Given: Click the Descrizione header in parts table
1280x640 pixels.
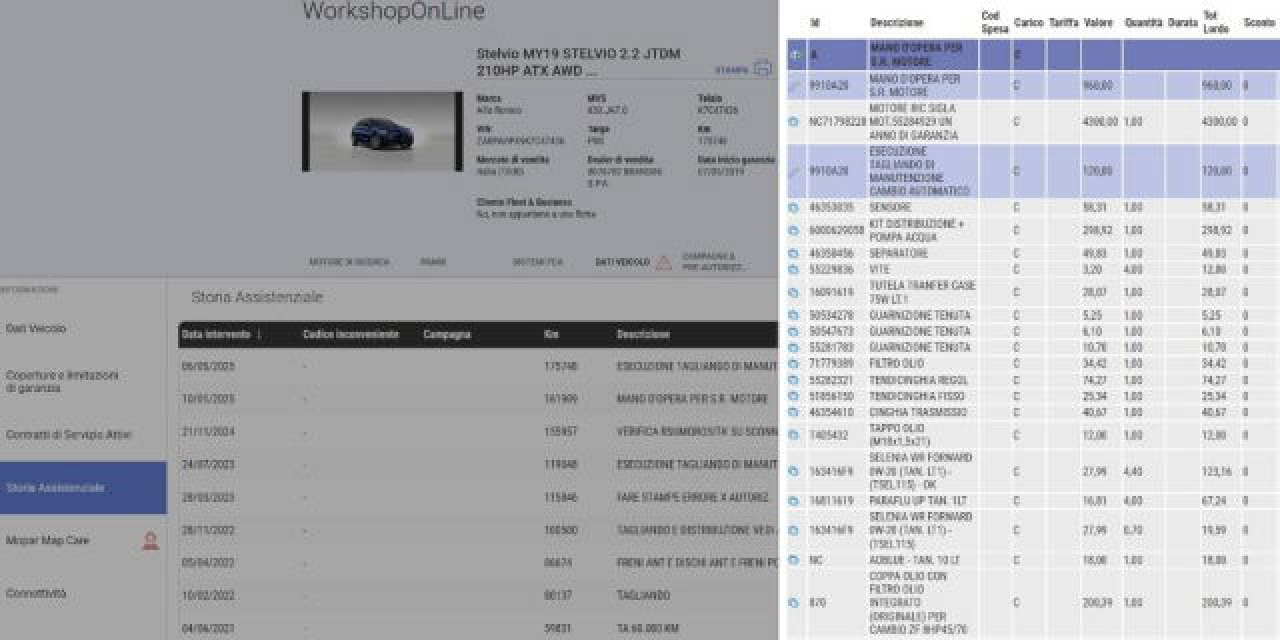Looking at the screenshot, I should (x=897, y=22).
